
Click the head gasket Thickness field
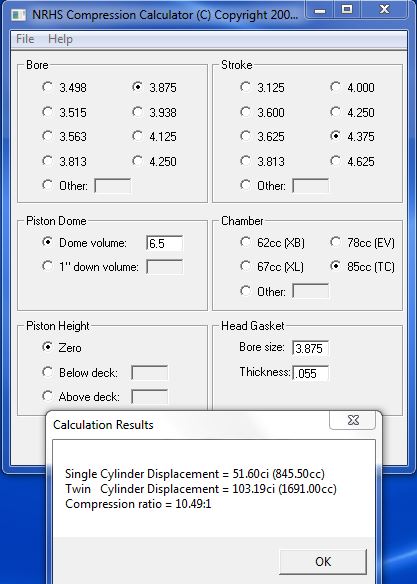[311, 373]
